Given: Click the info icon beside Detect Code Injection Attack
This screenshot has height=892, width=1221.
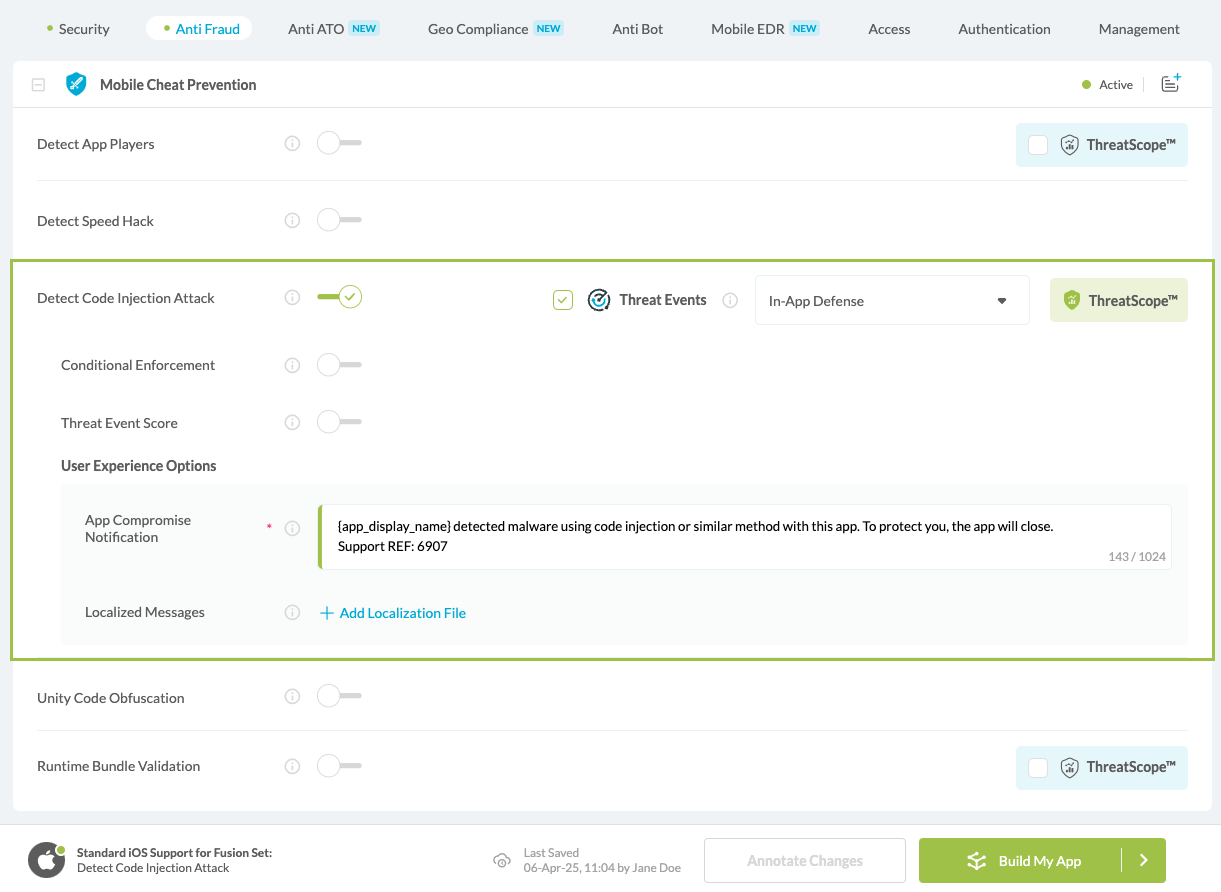Looking at the screenshot, I should click(x=292, y=297).
